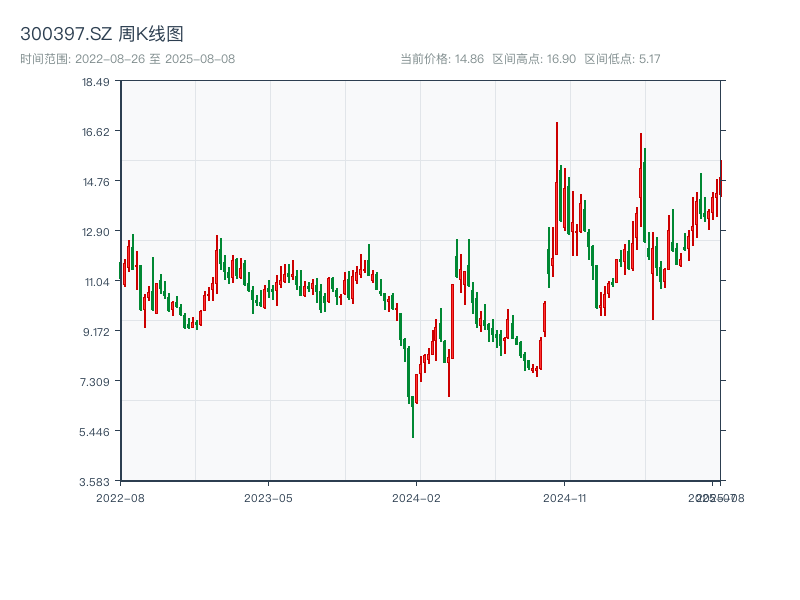Click the y-axis label 12.90

pos(96,232)
